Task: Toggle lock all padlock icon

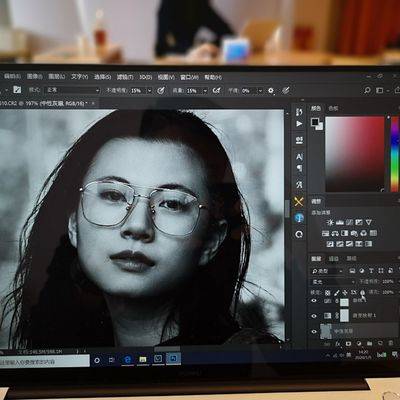Action: tap(362, 293)
